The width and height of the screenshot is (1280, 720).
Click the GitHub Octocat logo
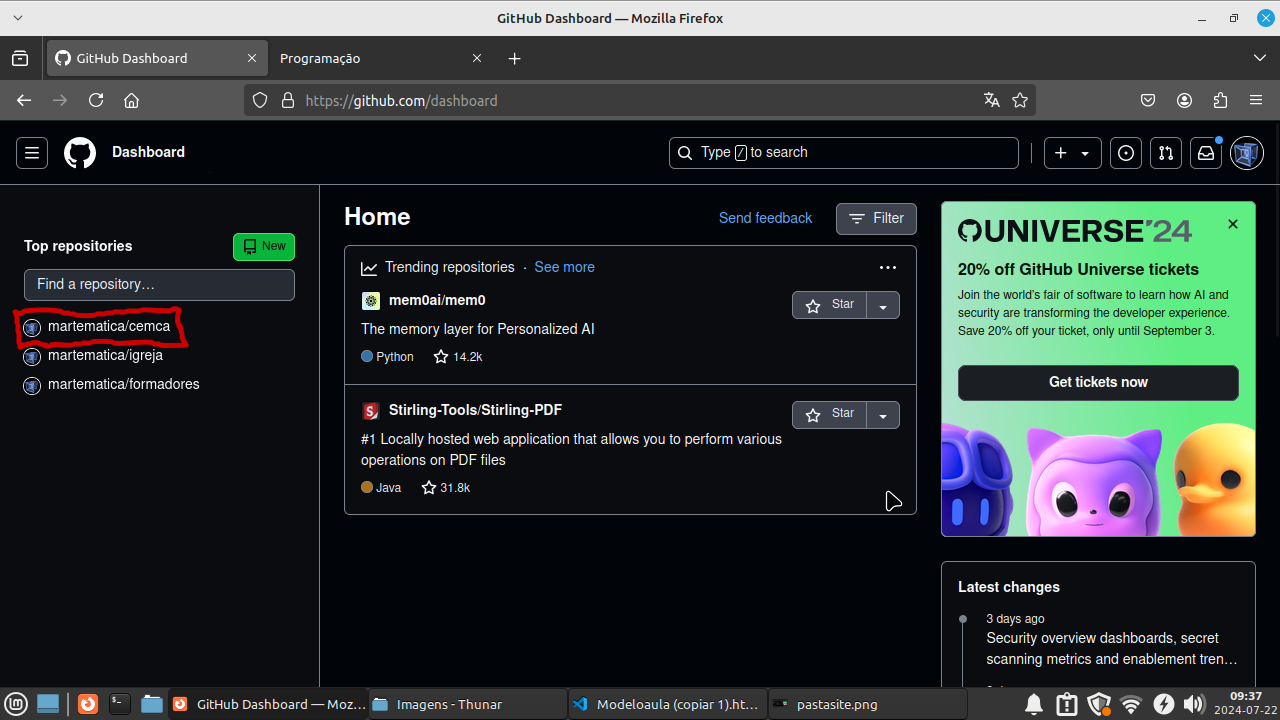click(x=80, y=153)
